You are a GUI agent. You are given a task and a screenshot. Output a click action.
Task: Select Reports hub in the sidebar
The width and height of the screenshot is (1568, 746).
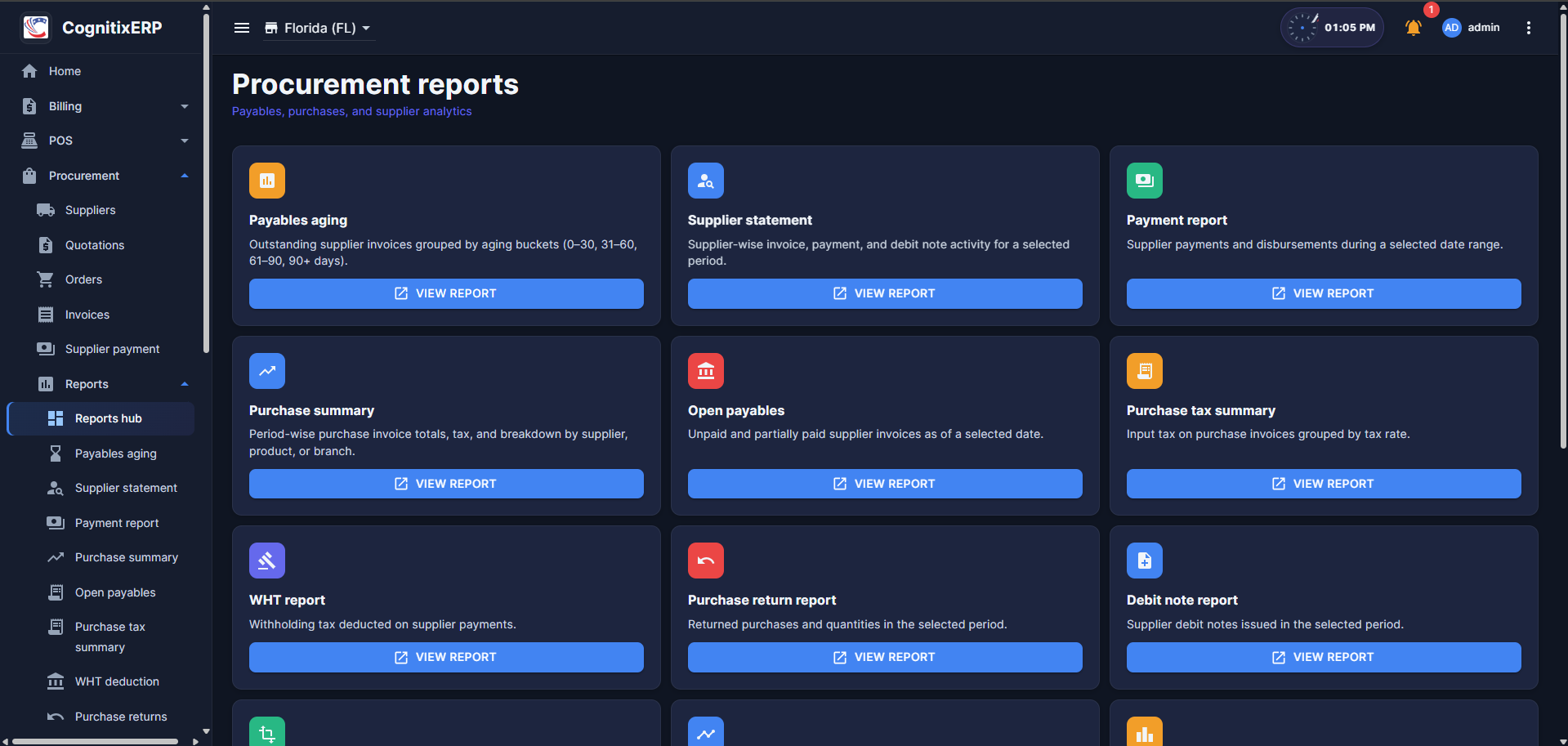101,418
